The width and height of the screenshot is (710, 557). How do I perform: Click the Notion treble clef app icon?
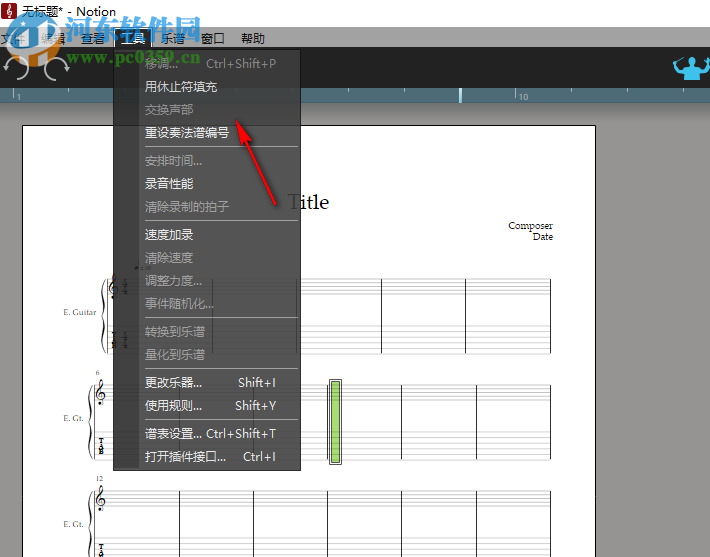click(x=9, y=10)
